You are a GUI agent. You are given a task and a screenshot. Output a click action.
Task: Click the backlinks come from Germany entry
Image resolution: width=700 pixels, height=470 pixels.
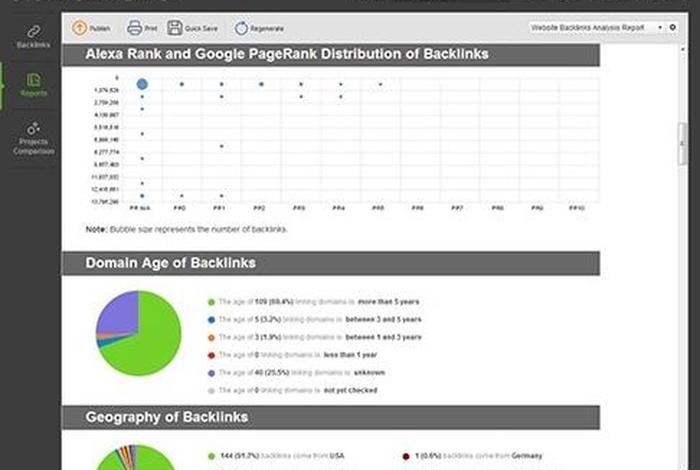478,456
